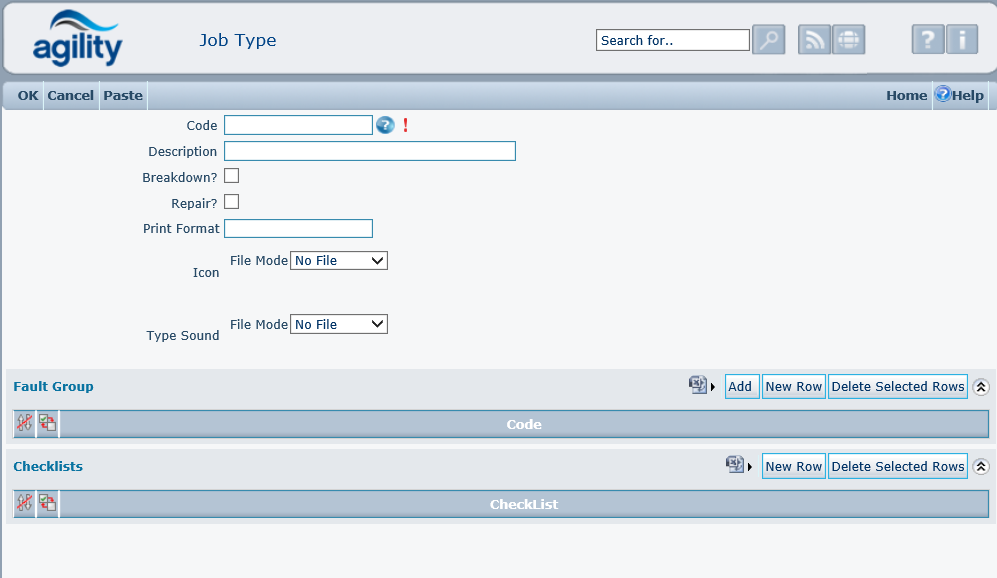Open the Type Sound File Mode dropdown
997x578 pixels.
tap(338, 323)
